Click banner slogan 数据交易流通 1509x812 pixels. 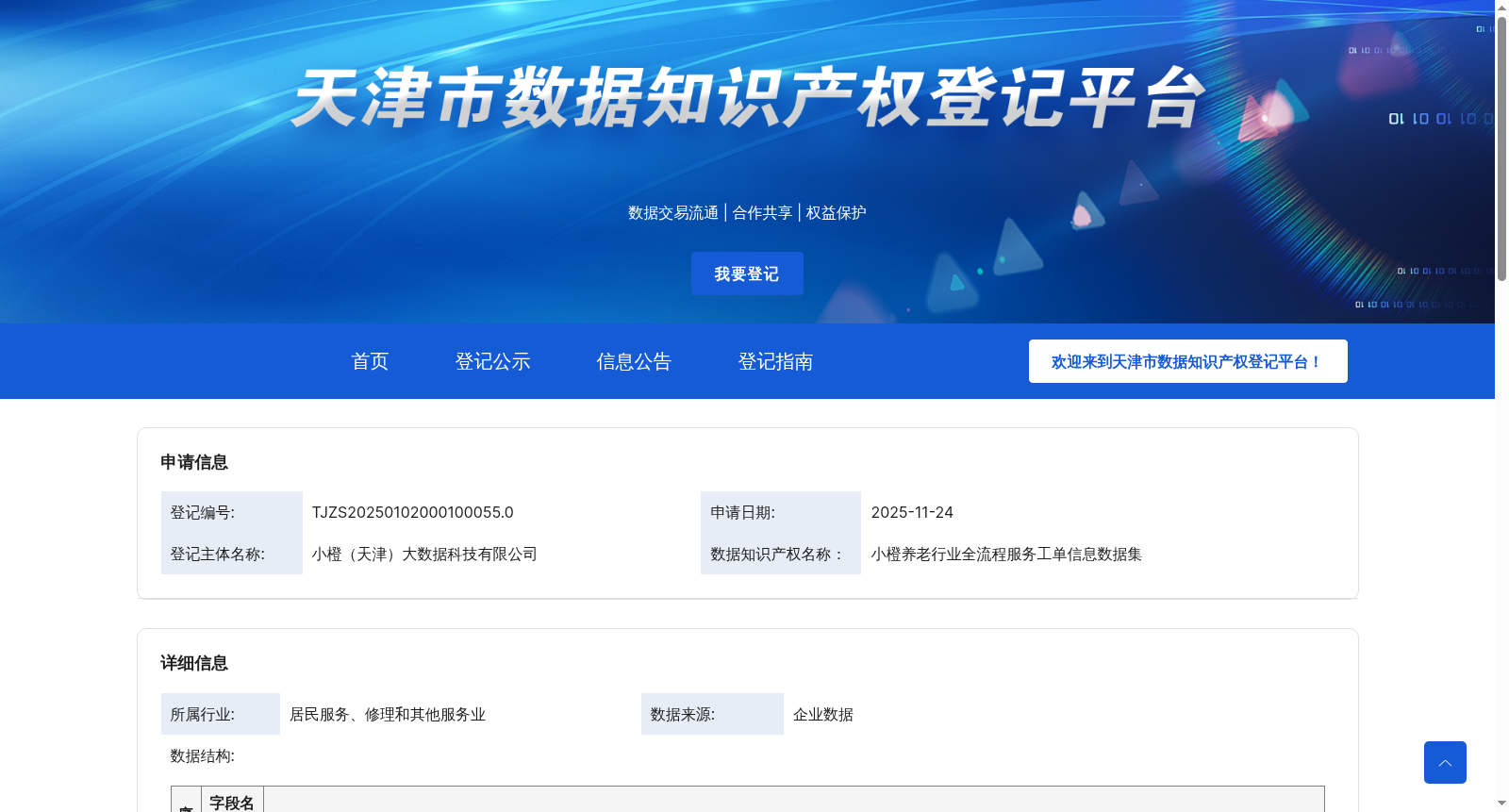(673, 213)
